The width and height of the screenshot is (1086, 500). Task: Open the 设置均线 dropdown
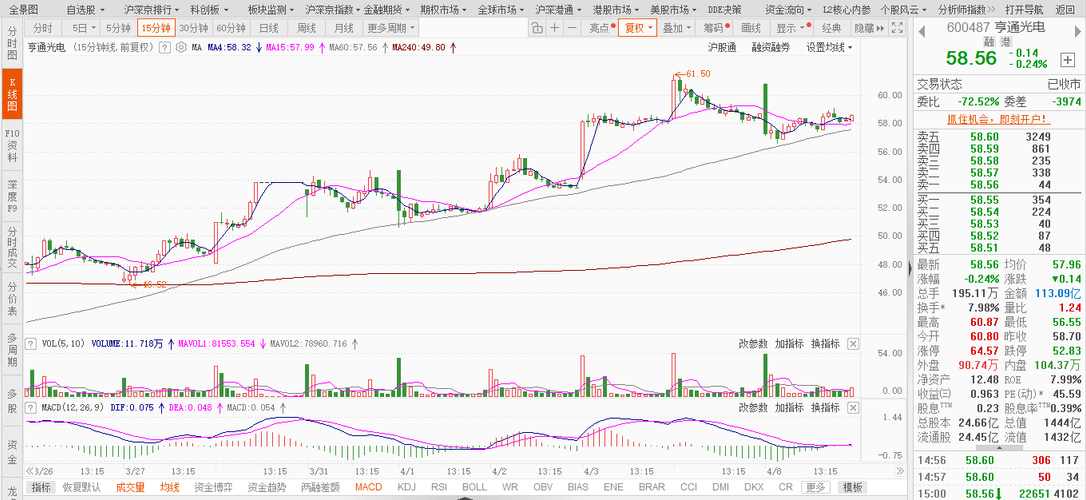[x=828, y=48]
